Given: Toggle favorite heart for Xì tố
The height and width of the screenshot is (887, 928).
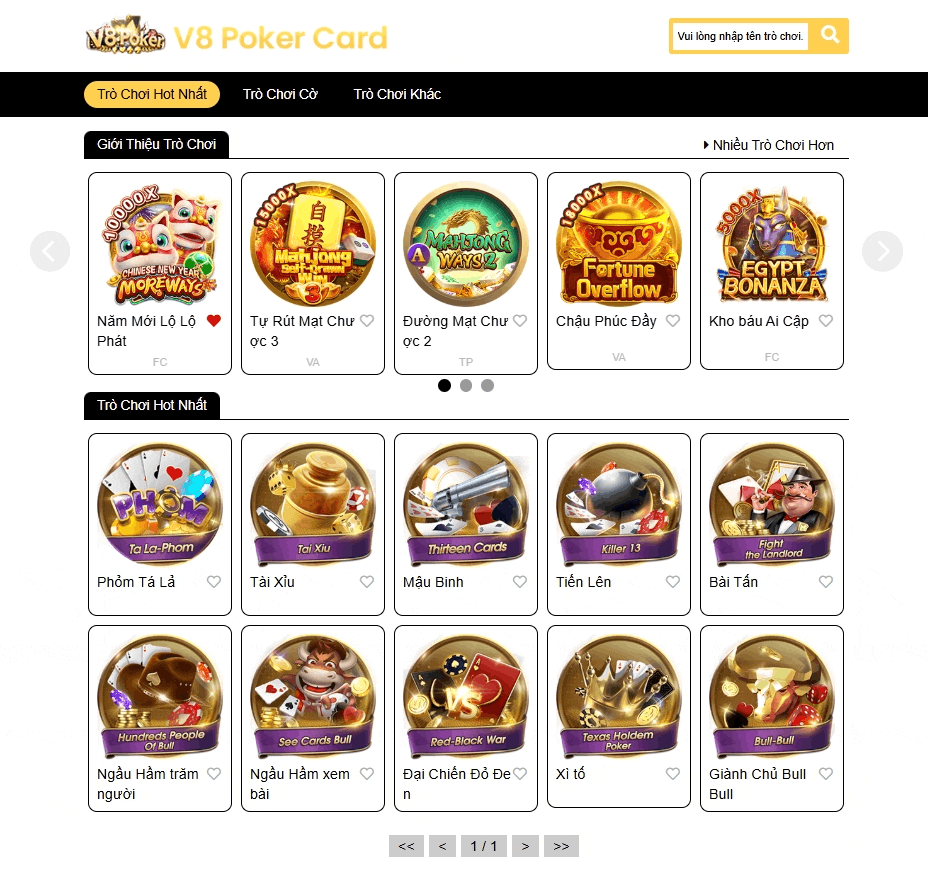Looking at the screenshot, I should 673,773.
